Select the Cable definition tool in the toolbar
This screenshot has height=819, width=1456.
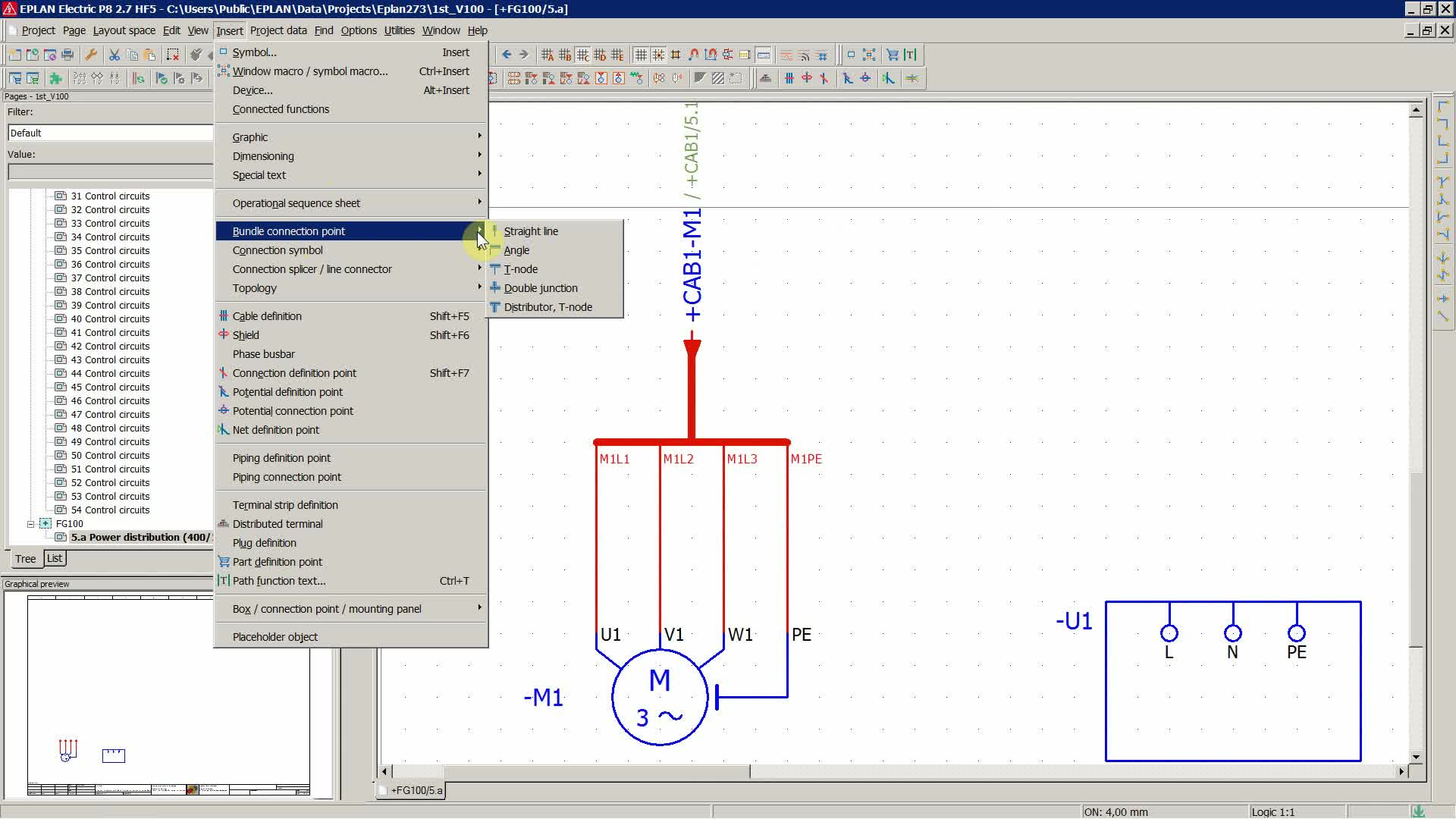[789, 78]
